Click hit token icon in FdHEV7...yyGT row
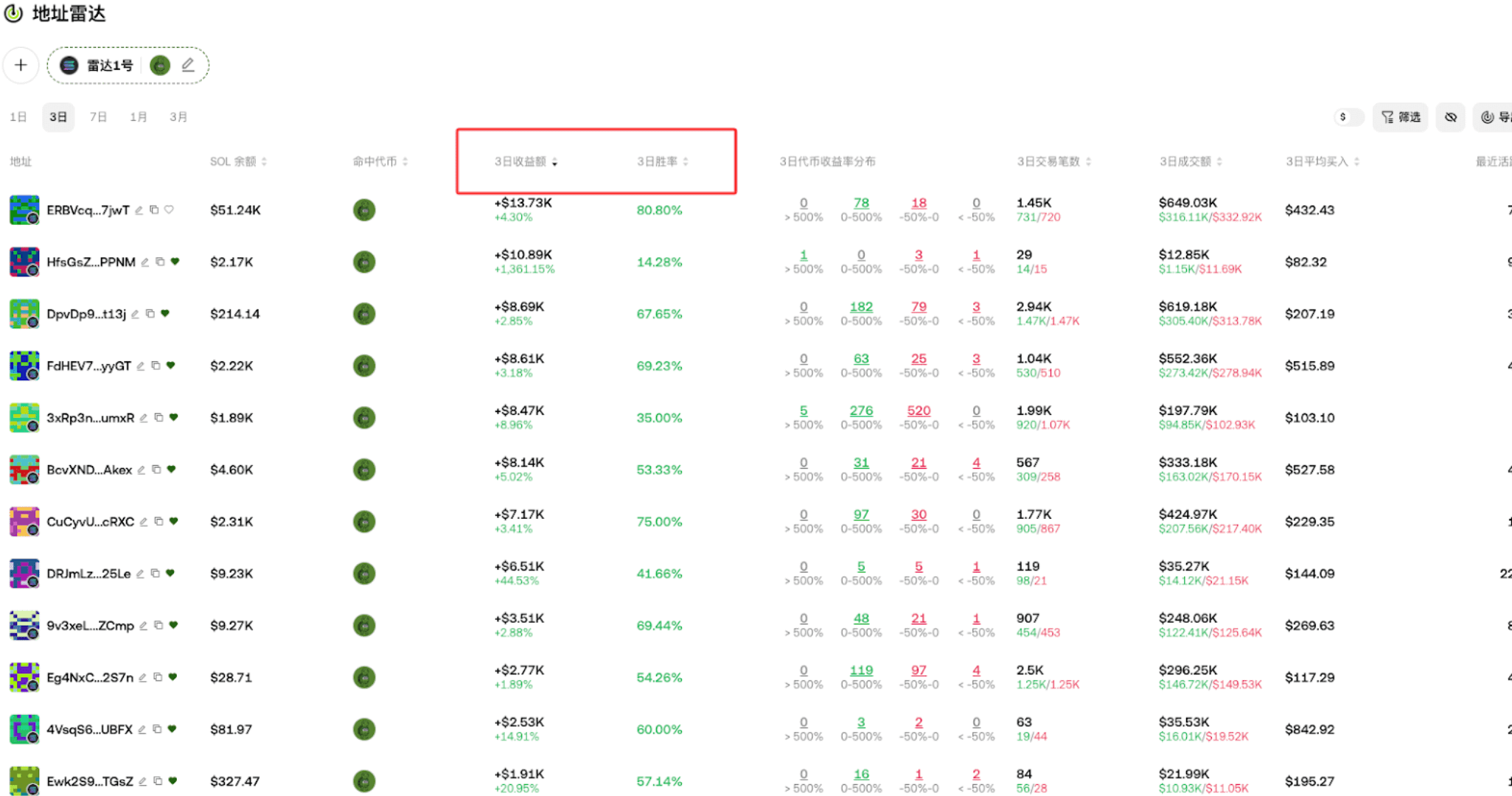1512x796 pixels. 363,366
